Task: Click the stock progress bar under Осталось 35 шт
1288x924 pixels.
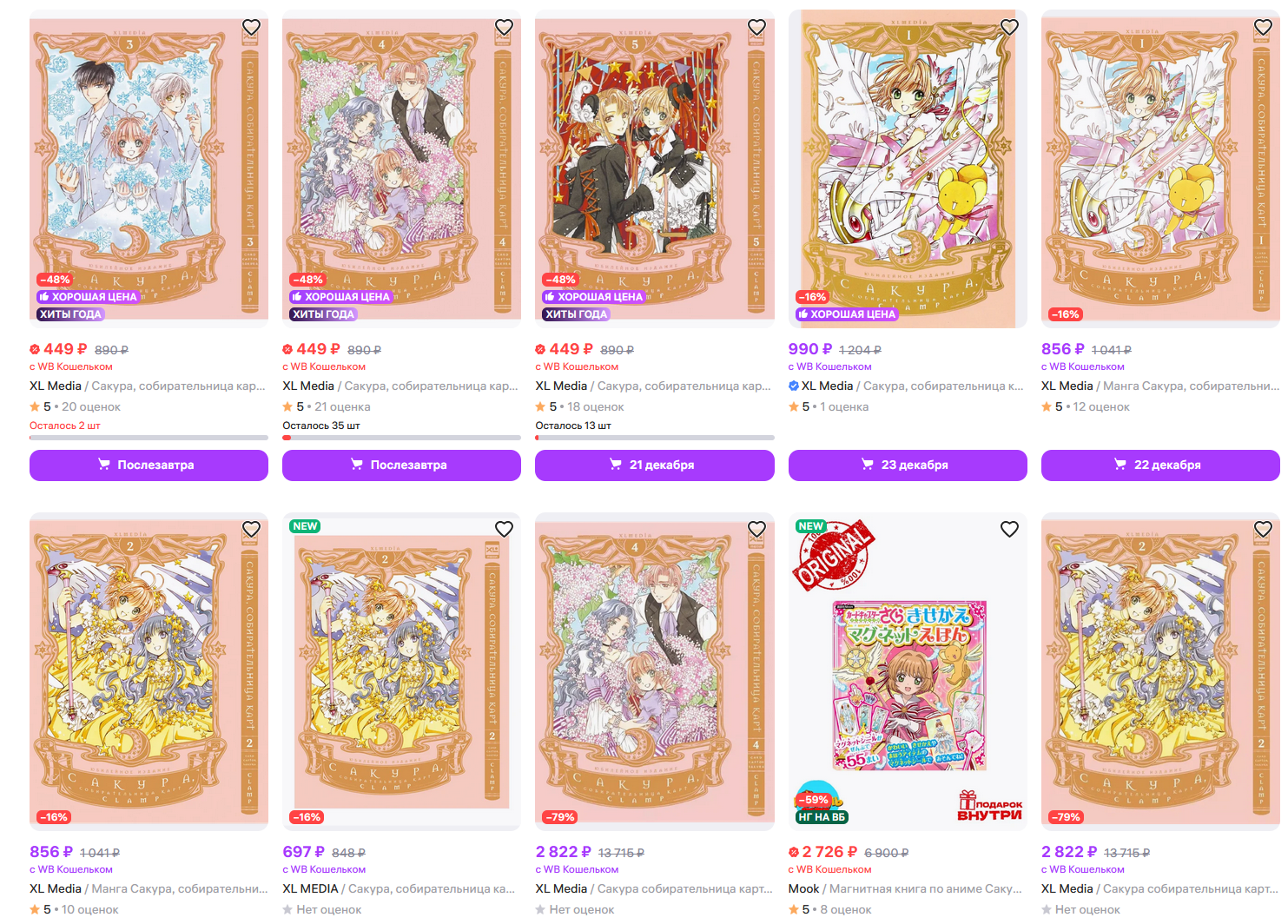Action: click(401, 438)
